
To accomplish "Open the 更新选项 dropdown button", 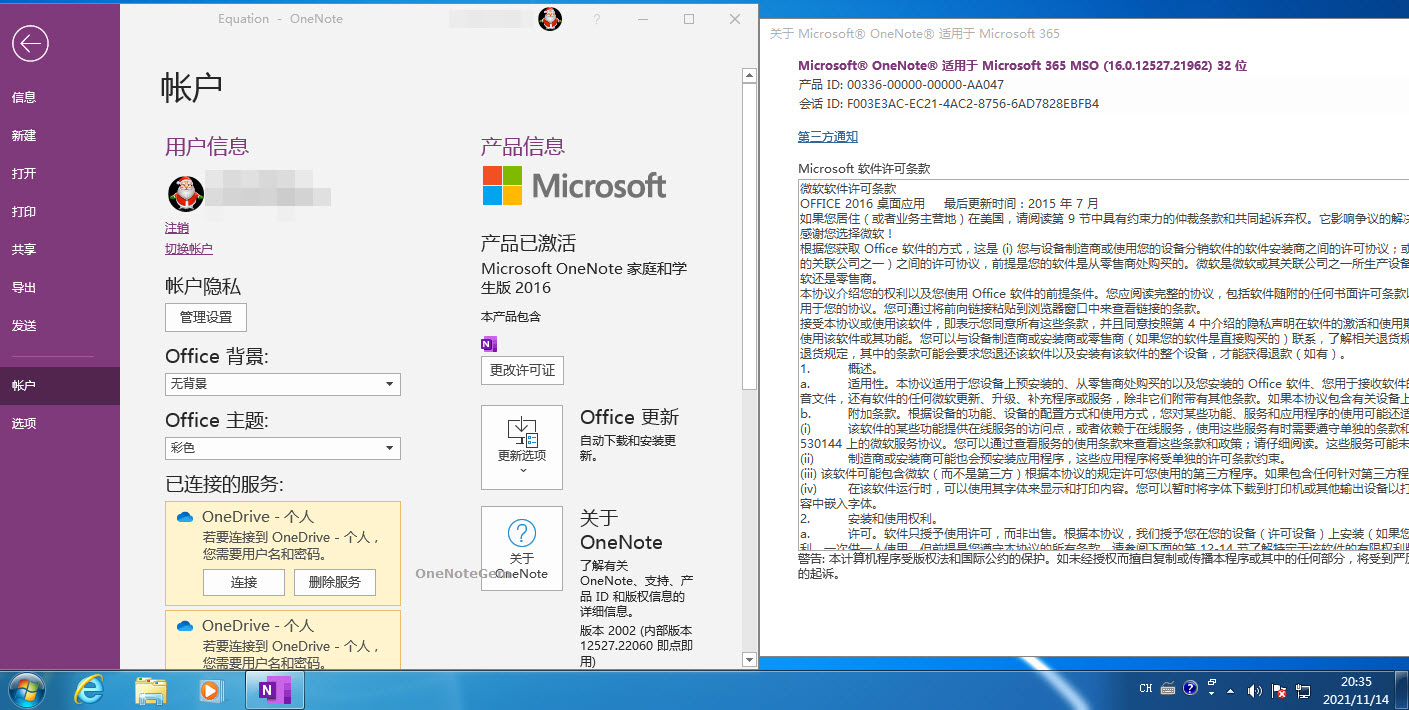I will pyautogui.click(x=522, y=447).
